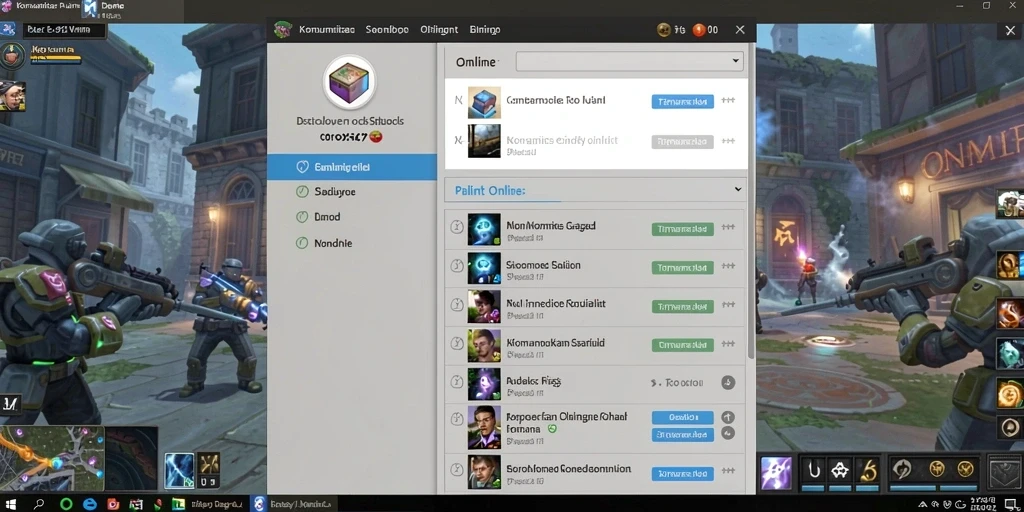The width and height of the screenshot is (1024, 512).
Task: Toggle the circle marker next to Komanookam Ssariuld
Action: tap(457, 343)
